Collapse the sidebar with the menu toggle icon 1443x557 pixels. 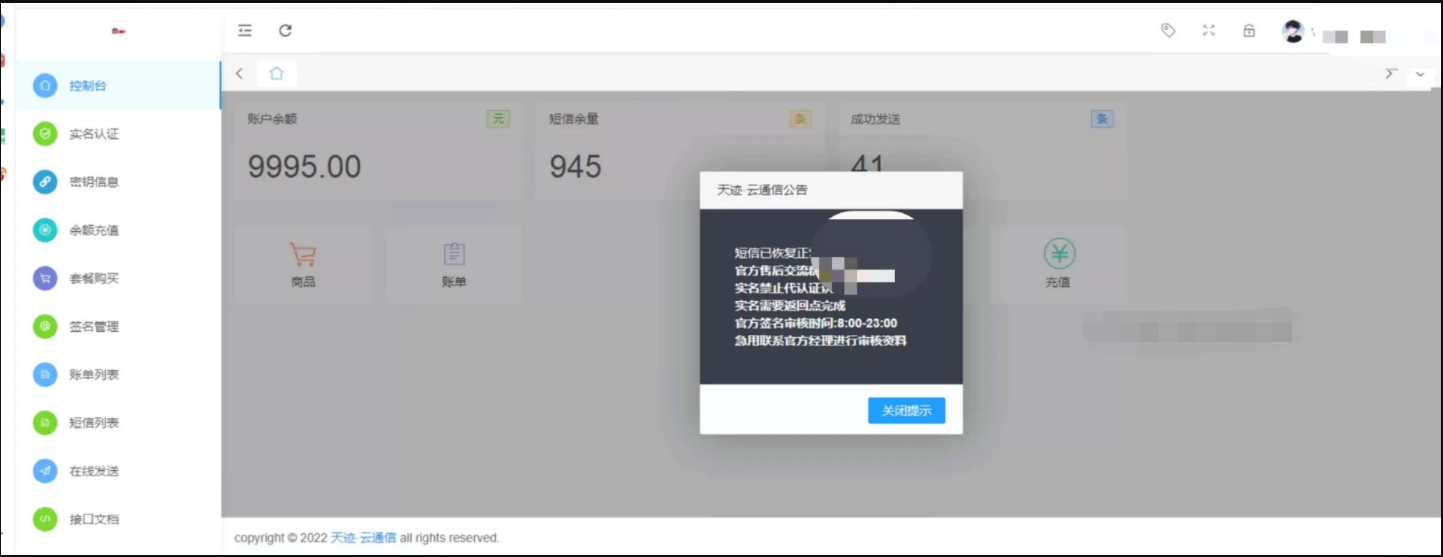(x=245, y=31)
